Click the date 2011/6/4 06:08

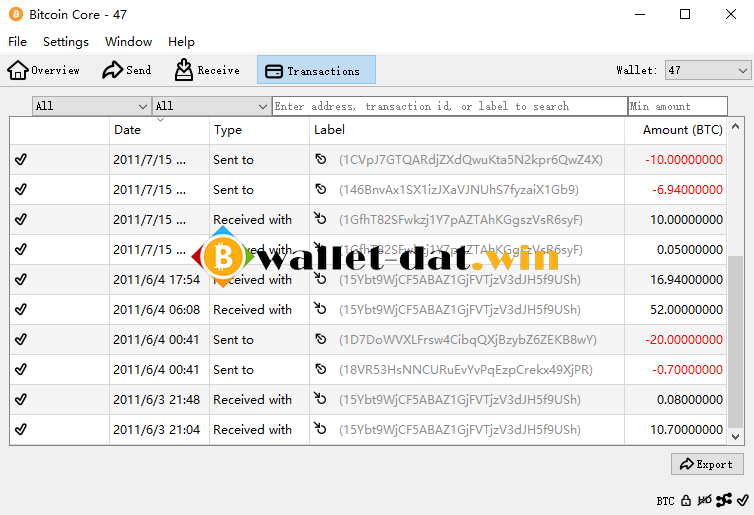pyautogui.click(x=156, y=310)
